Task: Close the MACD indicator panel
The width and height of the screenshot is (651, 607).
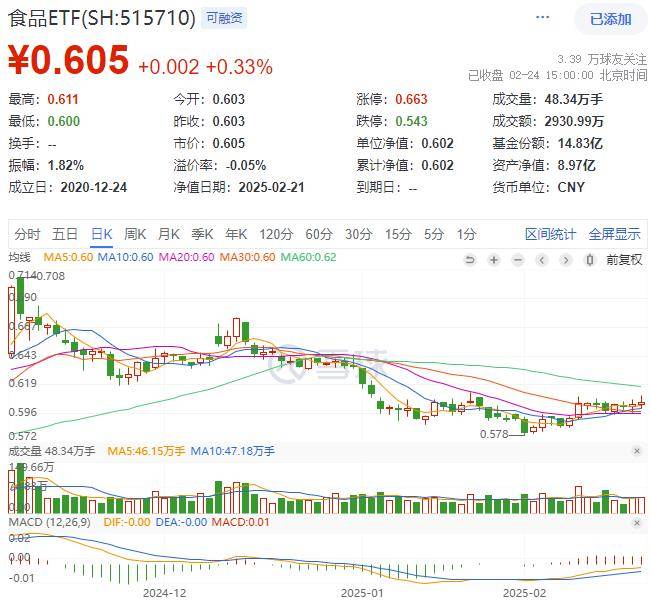Action: (x=637, y=523)
